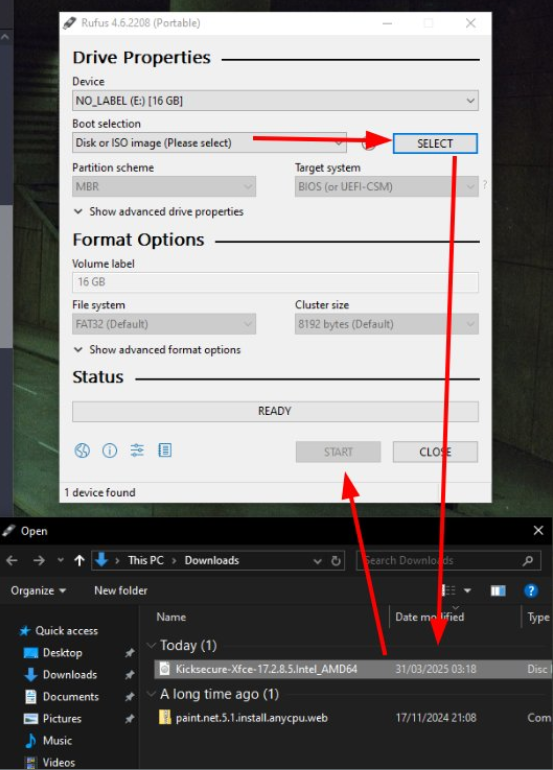Refresh the Downloads folder view

pos(336,561)
